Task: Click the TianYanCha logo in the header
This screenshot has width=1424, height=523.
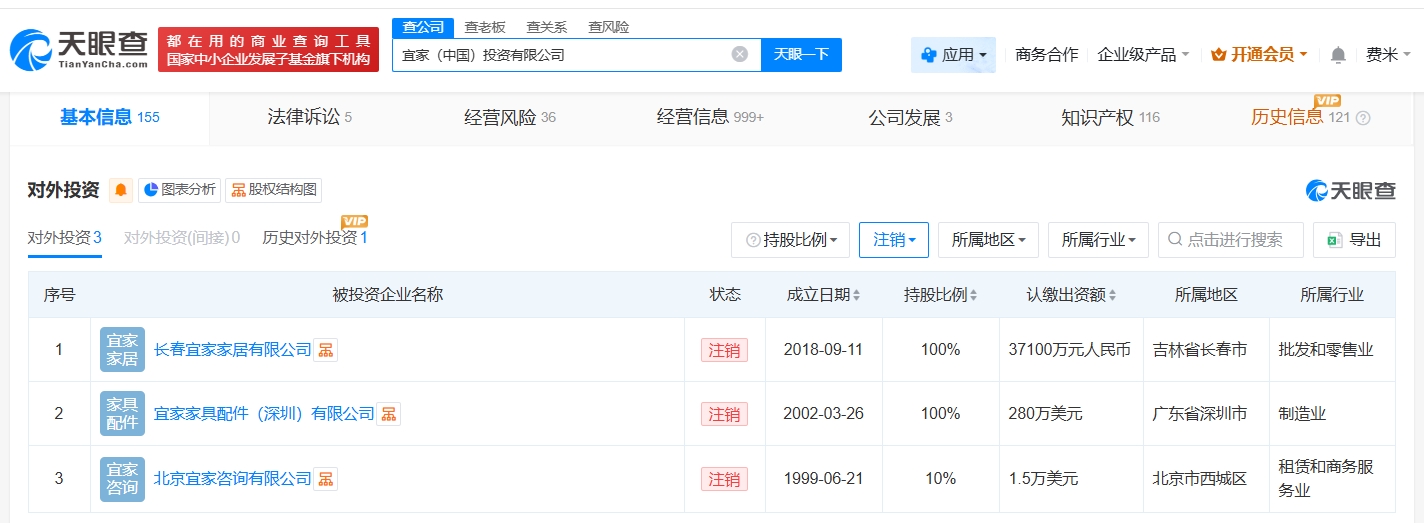Action: point(78,49)
